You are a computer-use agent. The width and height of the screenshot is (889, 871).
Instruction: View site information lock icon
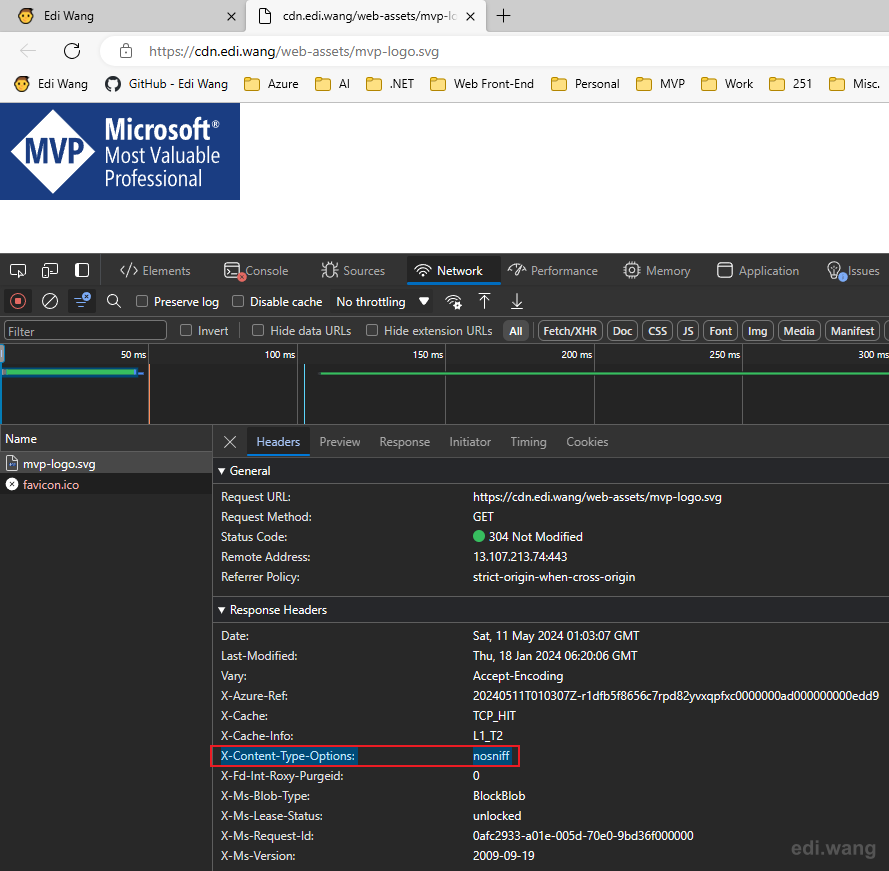[126, 51]
